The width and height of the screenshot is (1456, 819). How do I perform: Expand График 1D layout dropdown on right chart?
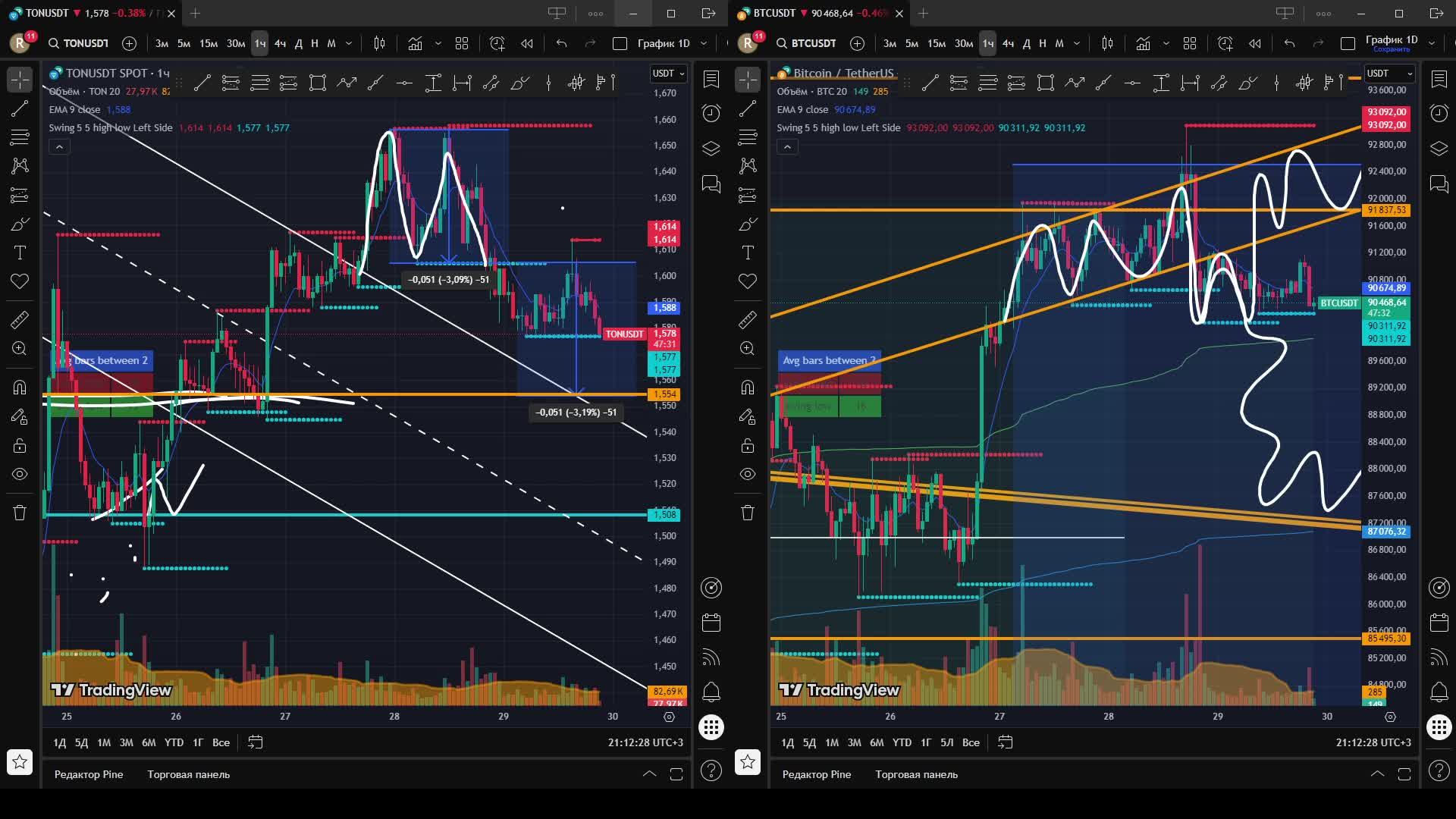[x=1432, y=43]
